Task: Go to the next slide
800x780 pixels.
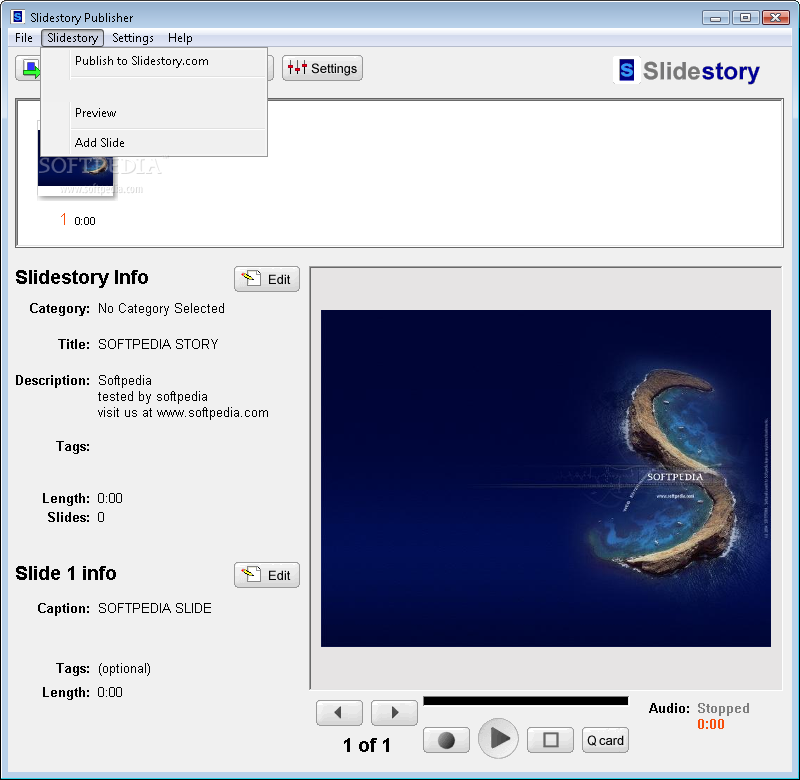Action: tap(394, 712)
